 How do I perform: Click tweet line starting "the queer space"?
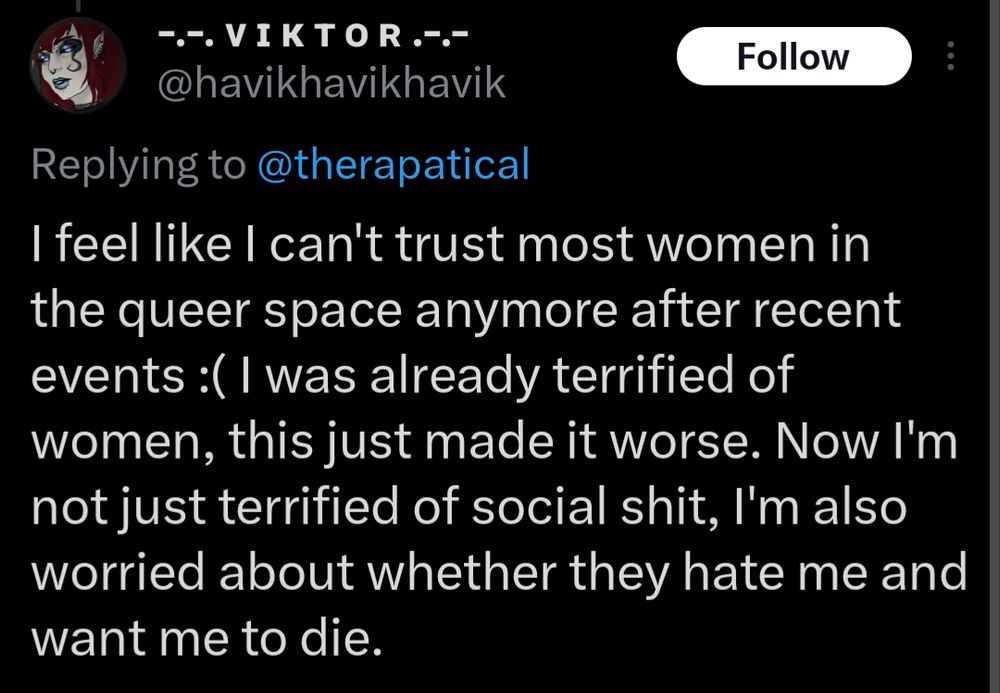(x=465, y=312)
